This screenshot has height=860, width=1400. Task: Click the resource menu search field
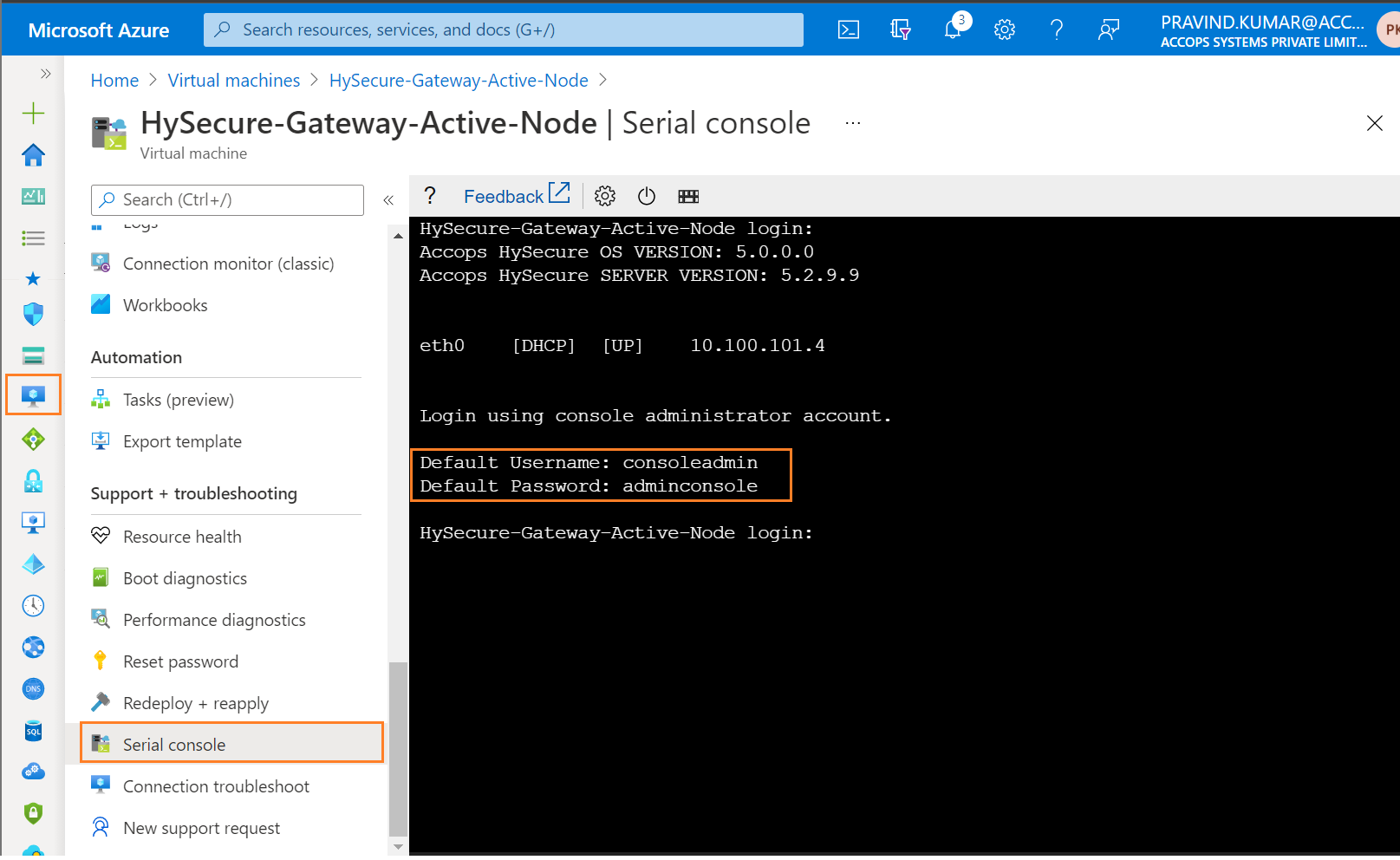227,199
